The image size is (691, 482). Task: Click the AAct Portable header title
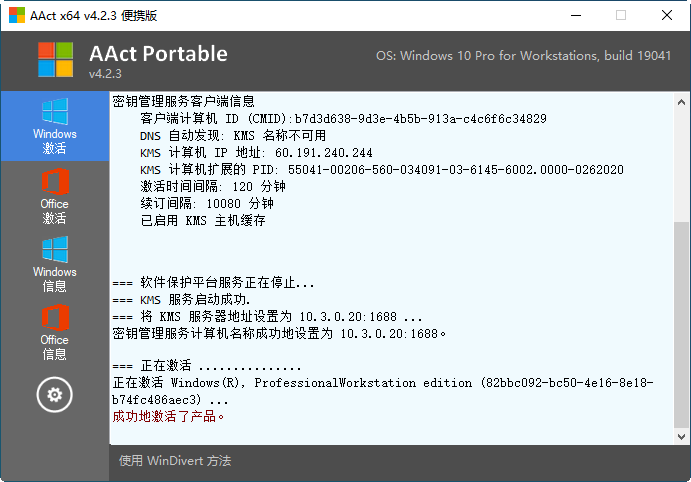coord(158,54)
